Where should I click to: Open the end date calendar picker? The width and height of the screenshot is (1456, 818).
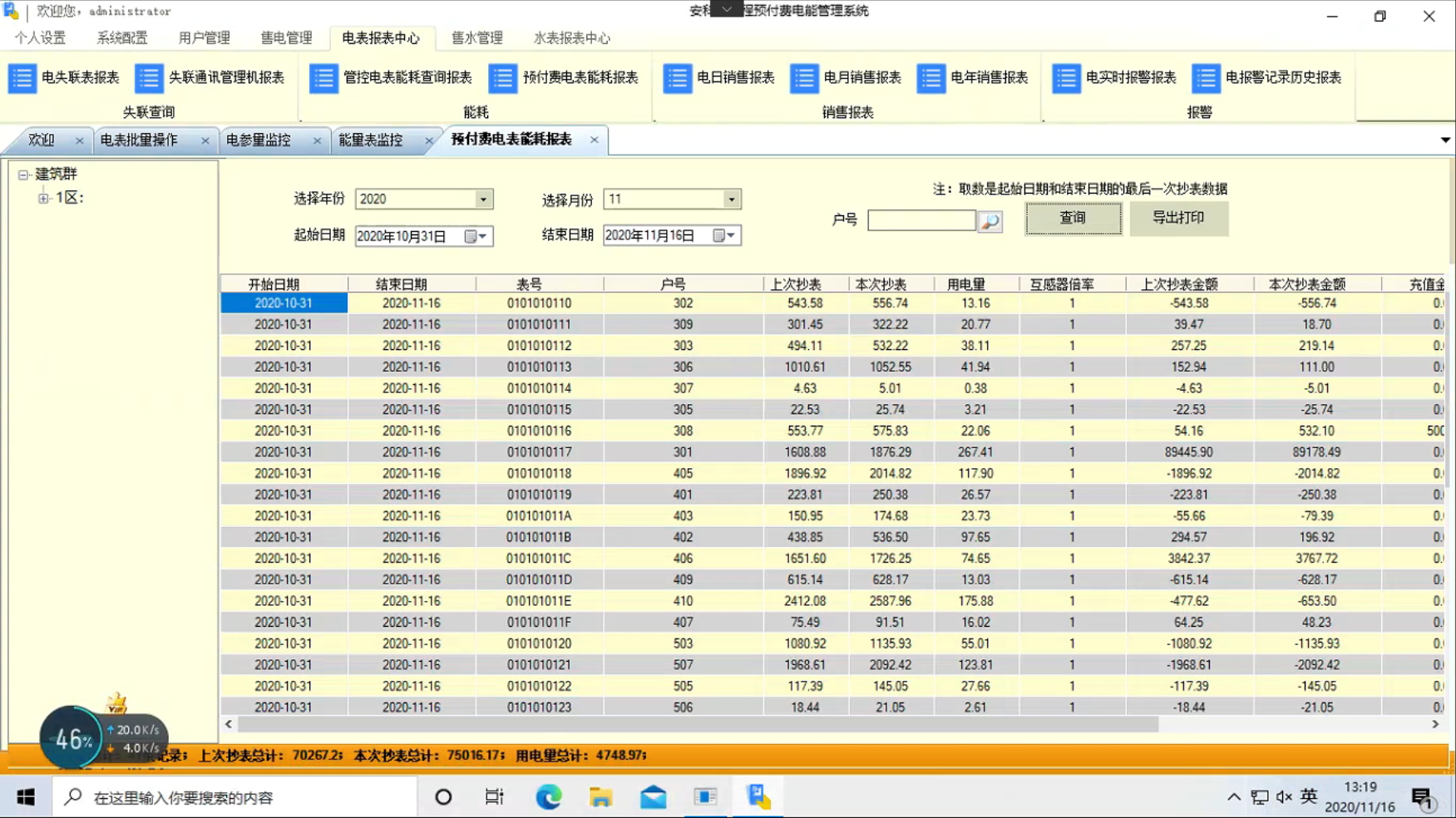point(724,235)
